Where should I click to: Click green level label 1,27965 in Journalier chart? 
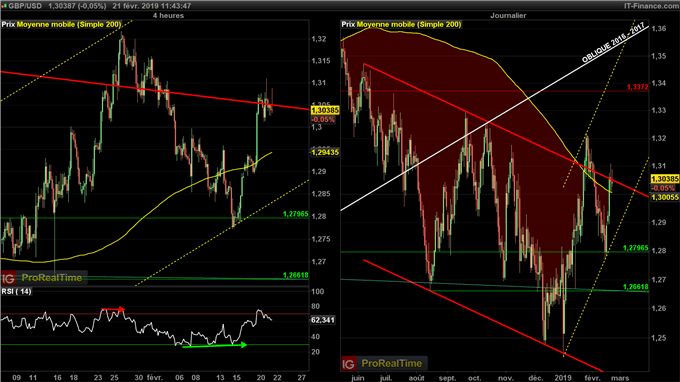[x=635, y=248]
